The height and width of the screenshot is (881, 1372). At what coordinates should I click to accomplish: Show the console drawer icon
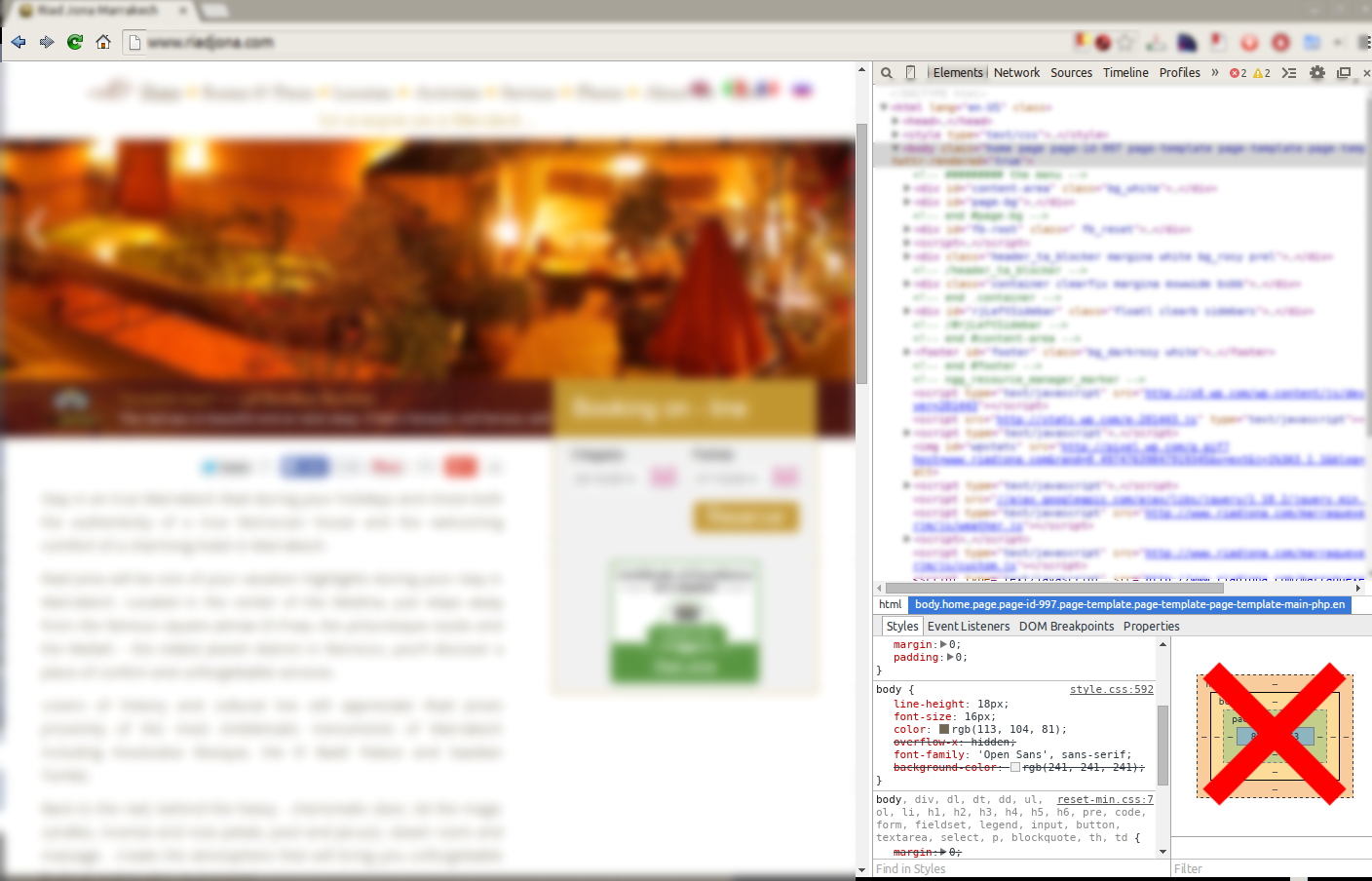1289,73
